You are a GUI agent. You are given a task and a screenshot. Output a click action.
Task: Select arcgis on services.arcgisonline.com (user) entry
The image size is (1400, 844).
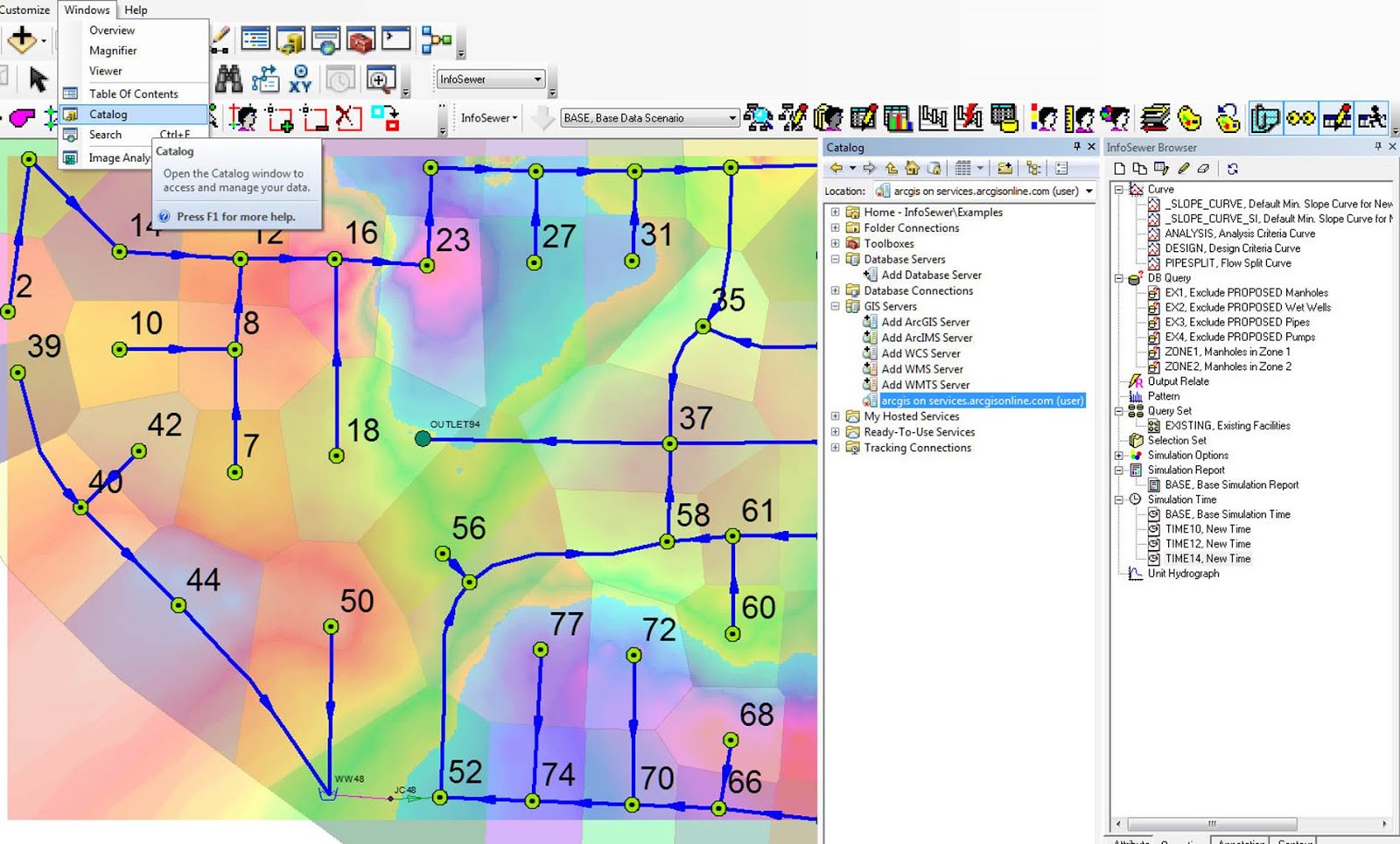point(982,401)
